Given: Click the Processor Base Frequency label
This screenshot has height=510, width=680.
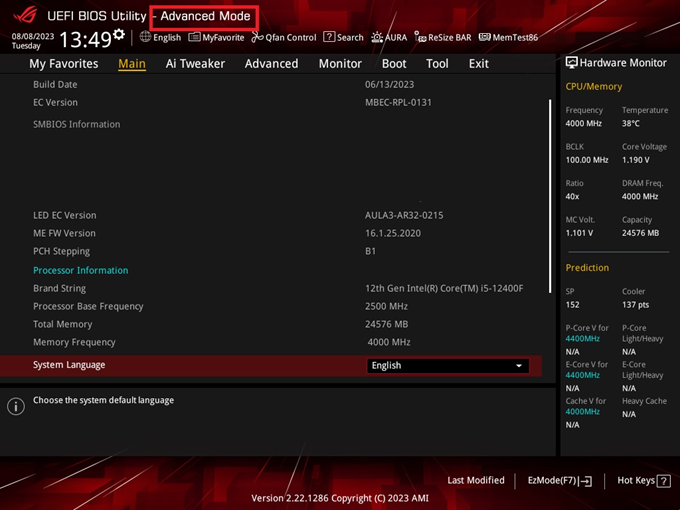Looking at the screenshot, I should coord(88,307).
